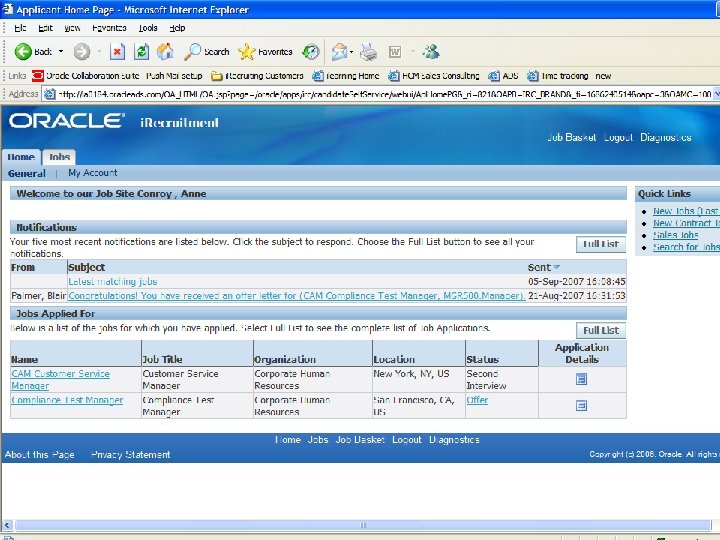720x540 pixels.
Task: Open the Search magnifier in toolbar
Action: (192, 52)
